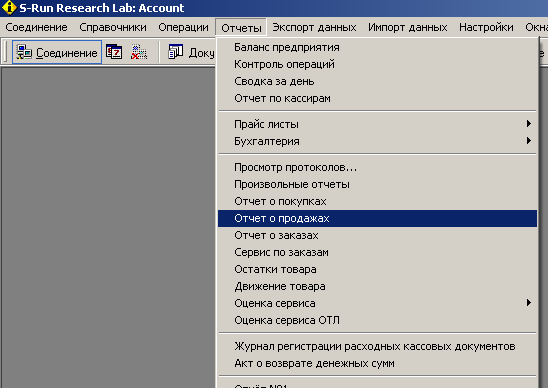Viewport: 548px width, 388px height.
Task: Open the Справочники menu
Action: (113, 27)
